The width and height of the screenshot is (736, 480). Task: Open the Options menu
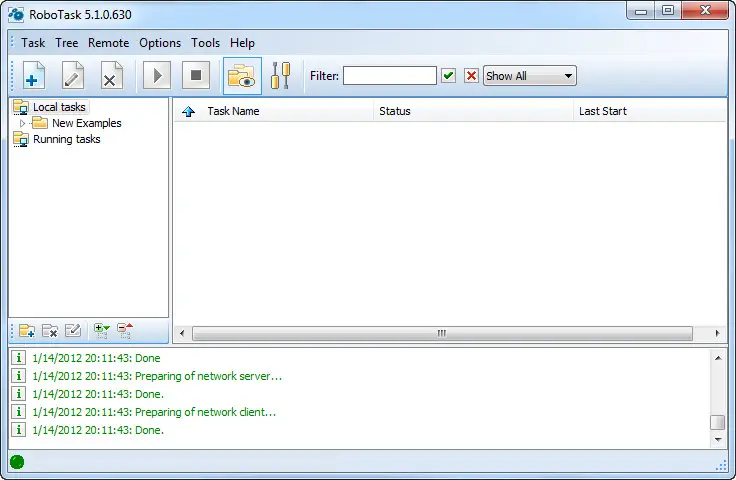pyautogui.click(x=160, y=43)
